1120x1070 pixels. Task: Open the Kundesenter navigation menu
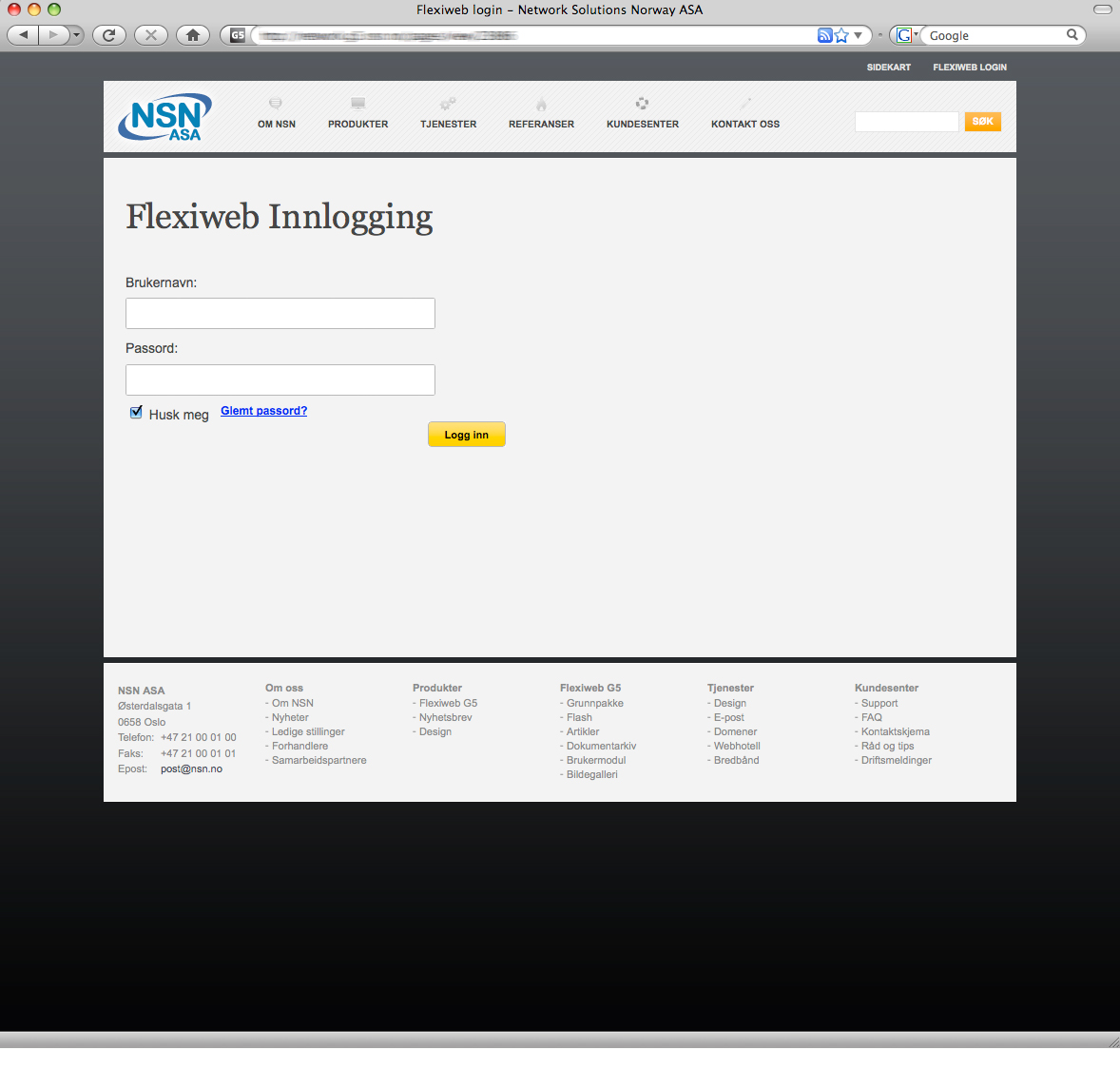point(643,124)
